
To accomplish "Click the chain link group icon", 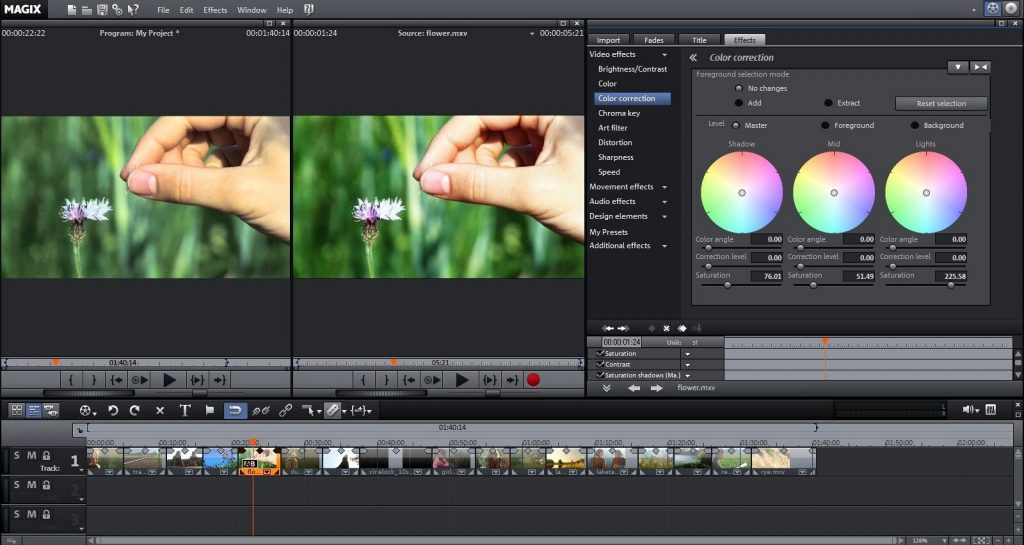I will click(x=286, y=410).
